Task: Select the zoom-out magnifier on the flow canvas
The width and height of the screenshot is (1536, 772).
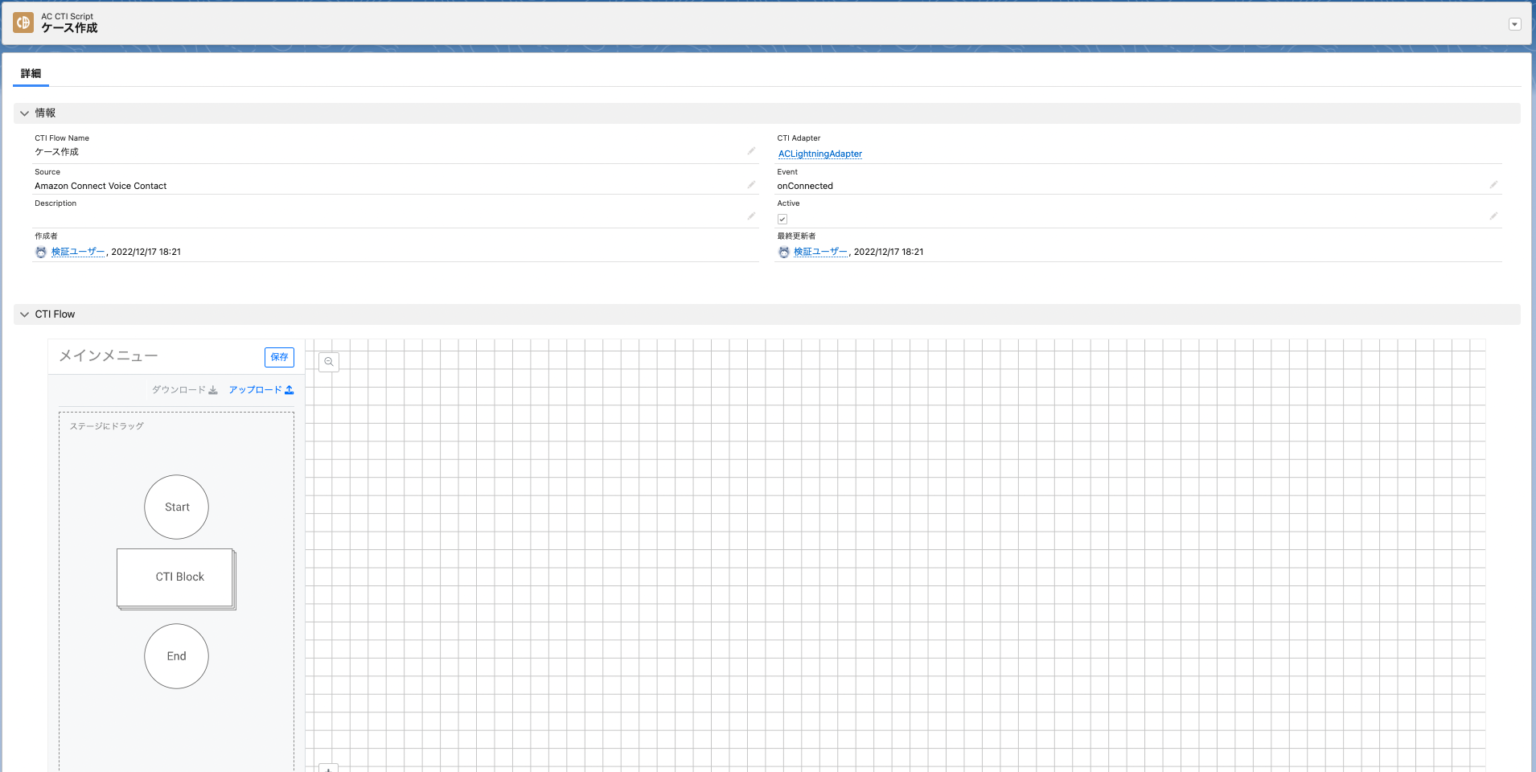Action: (x=329, y=361)
